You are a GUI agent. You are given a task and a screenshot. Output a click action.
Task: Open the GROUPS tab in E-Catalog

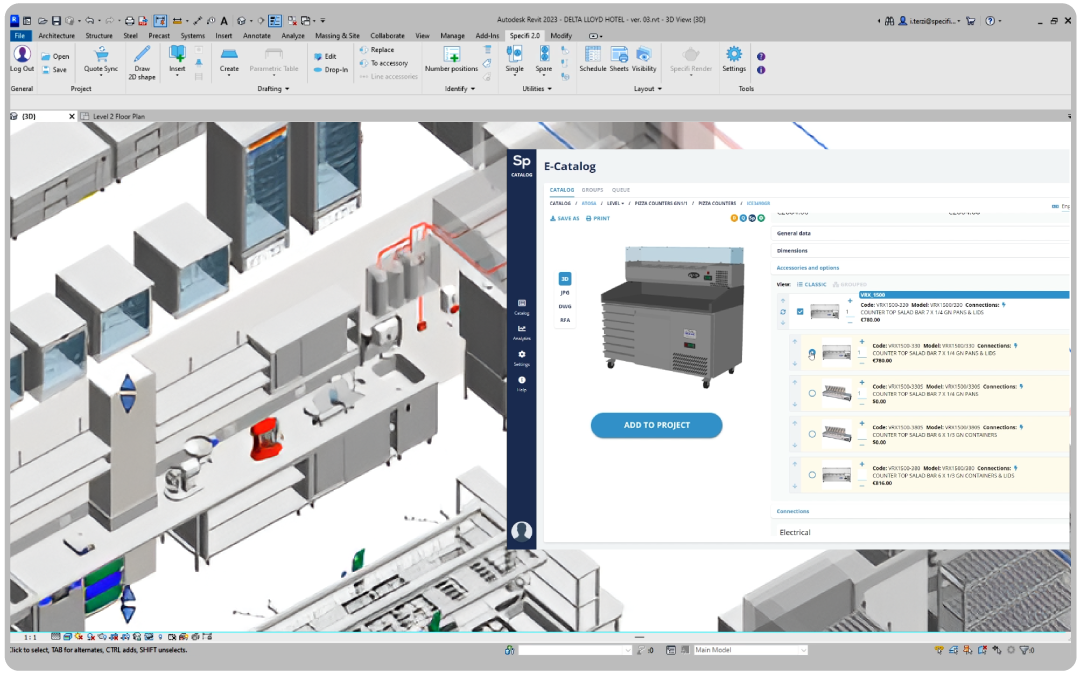[592, 190]
